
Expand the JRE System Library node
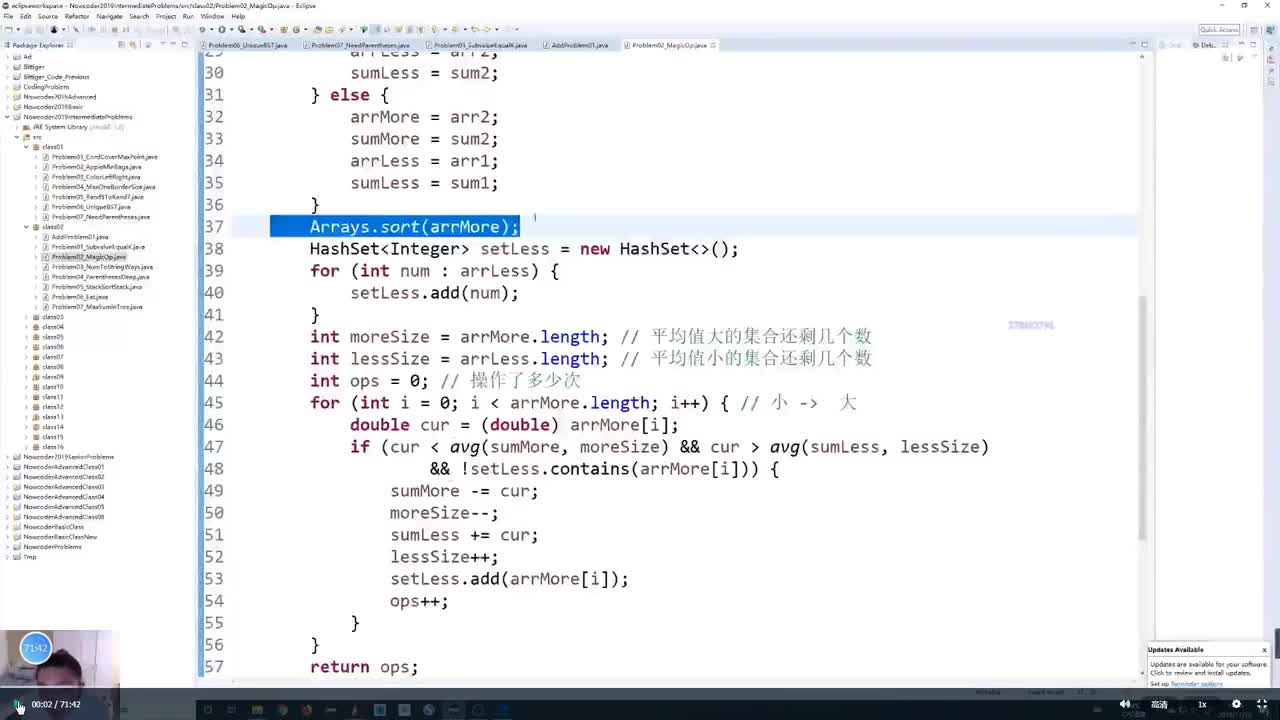18,127
